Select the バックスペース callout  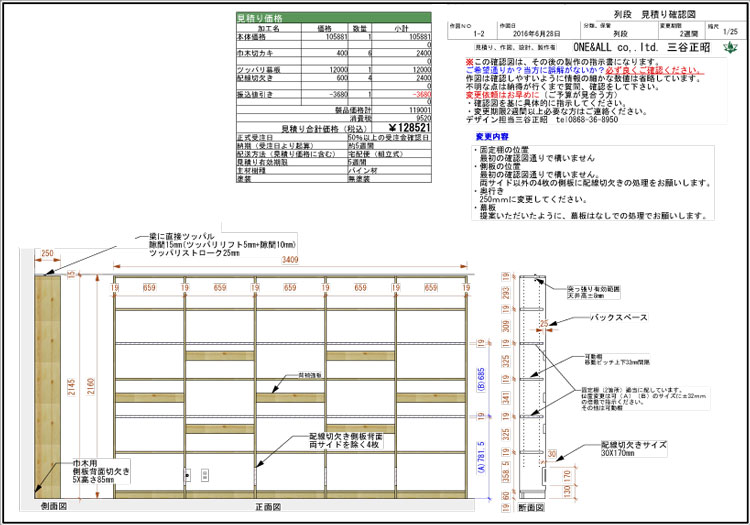click(619, 317)
